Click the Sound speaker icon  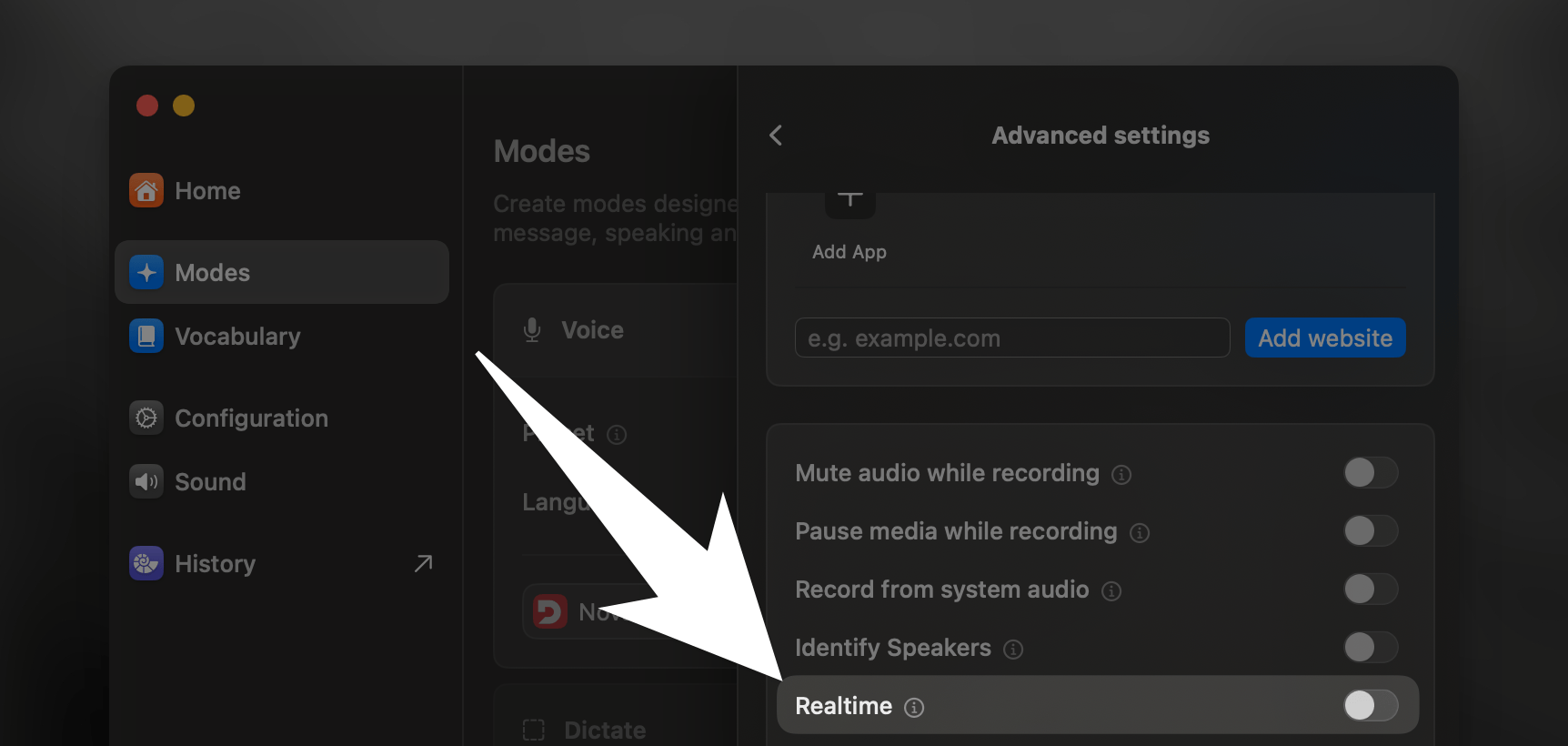[146, 481]
